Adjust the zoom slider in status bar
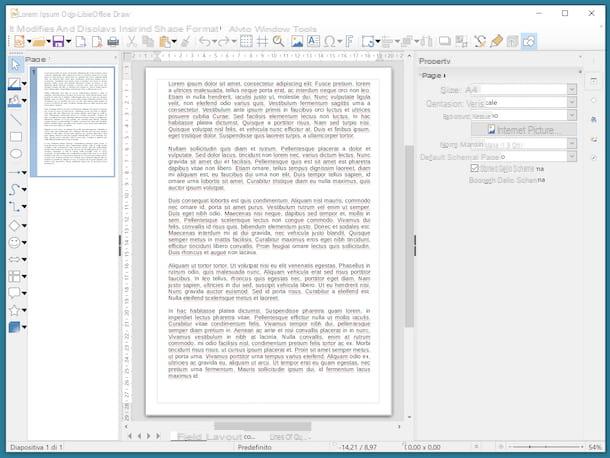Image resolution: width=610 pixels, height=458 pixels. click(546, 447)
